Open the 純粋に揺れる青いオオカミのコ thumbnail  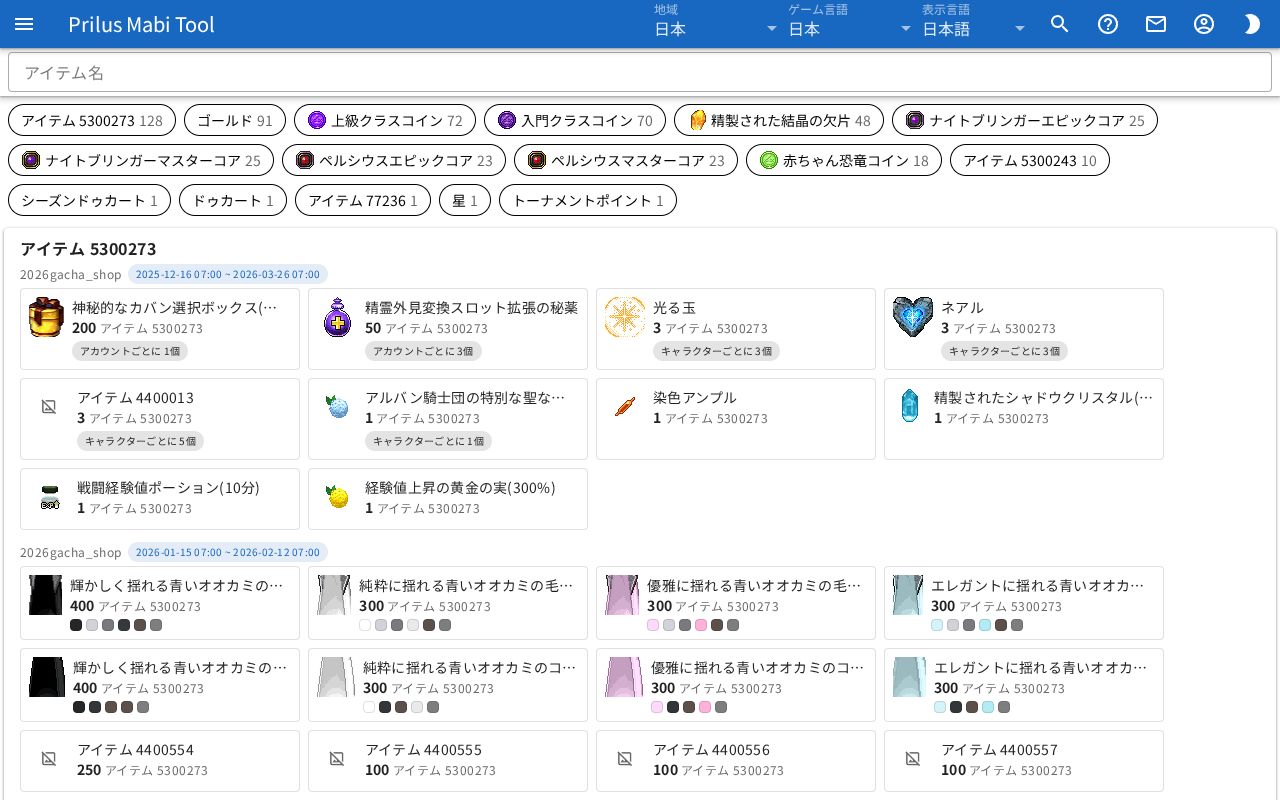[334, 677]
